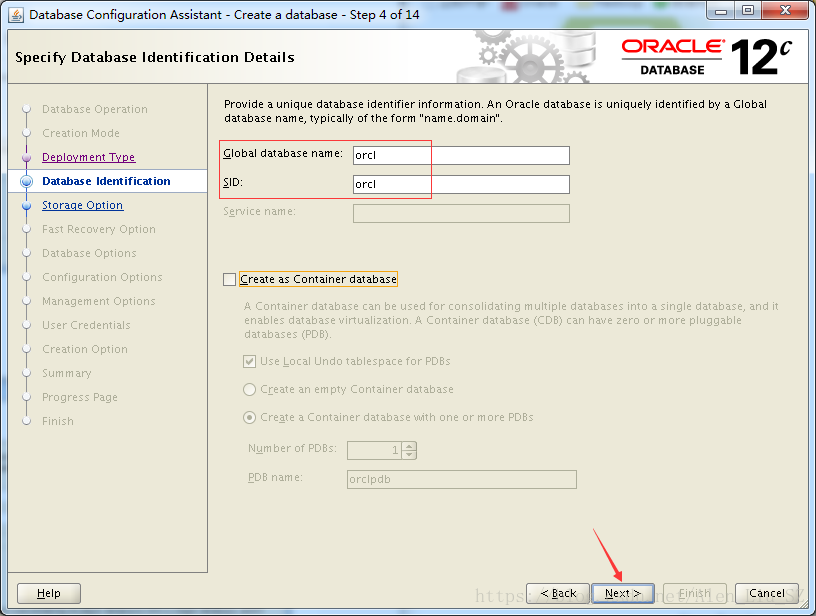Go to Deployment Type step
Screen dimensions: 816x616
88,157
